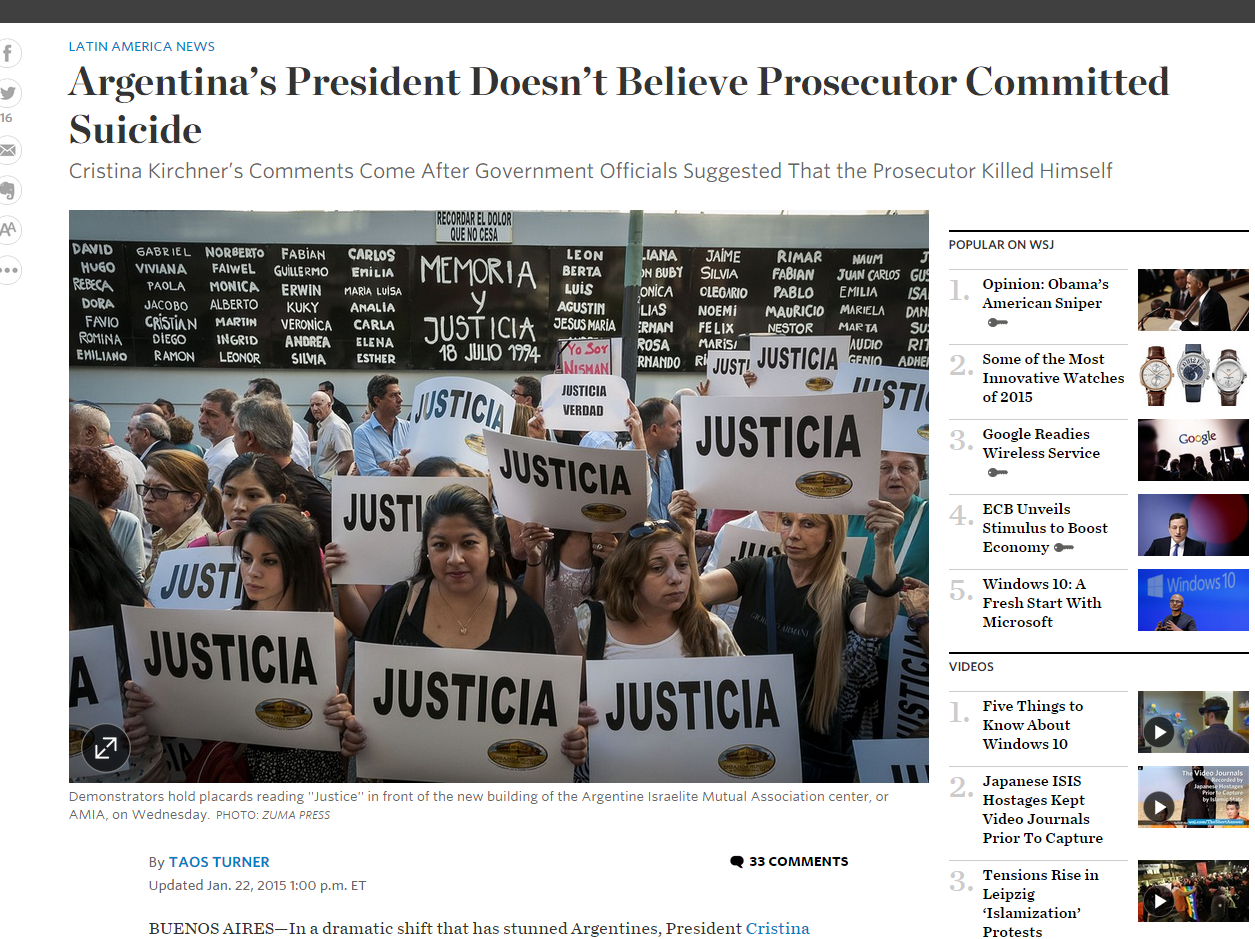Click Windows 10 Fresh Start thumbnail

point(1193,600)
